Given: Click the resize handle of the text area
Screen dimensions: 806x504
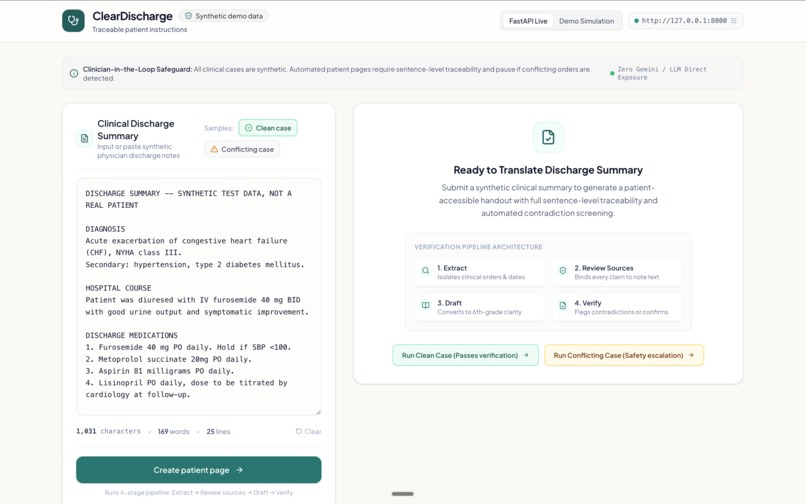Looking at the screenshot, I should point(318,411).
